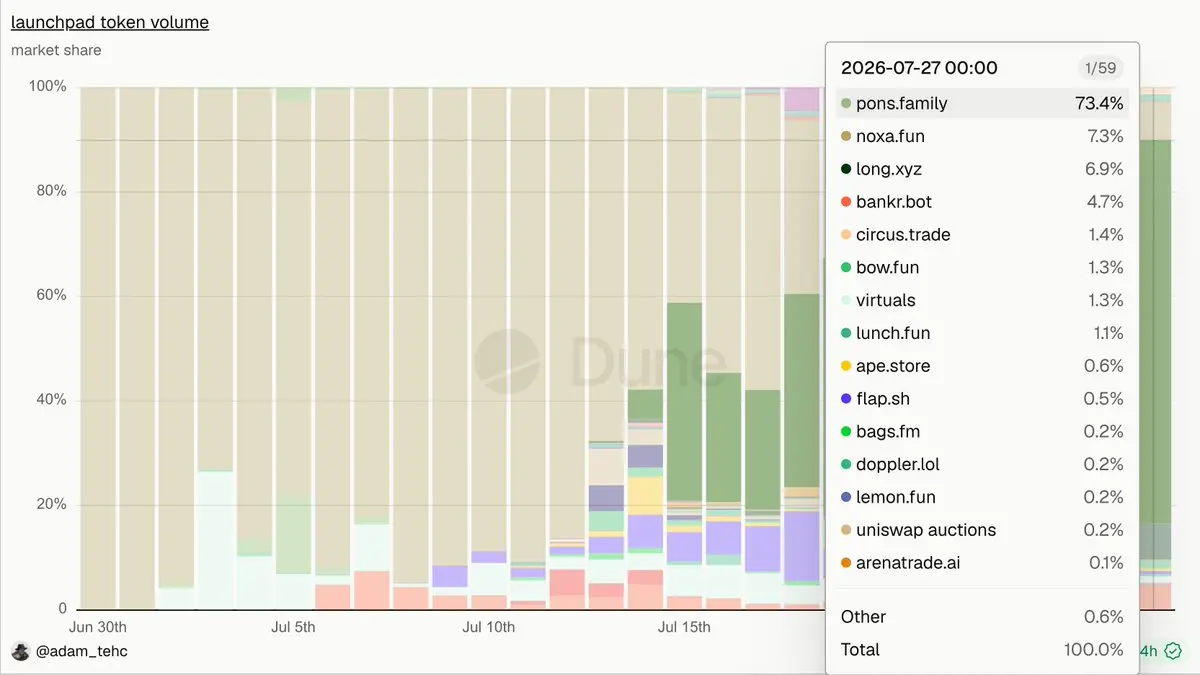Click the 1/59 page indicator badge
The width and height of the screenshot is (1200, 675).
pyautogui.click(x=1100, y=68)
